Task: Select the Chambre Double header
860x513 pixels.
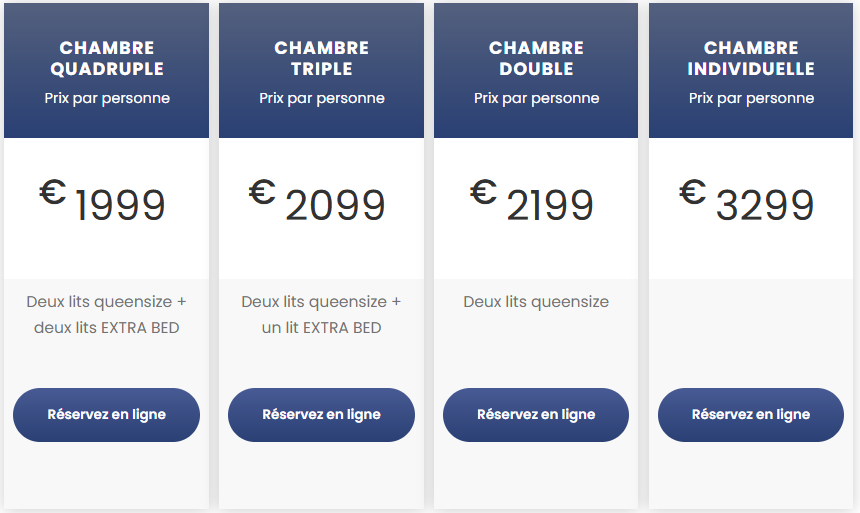Action: tap(536, 58)
